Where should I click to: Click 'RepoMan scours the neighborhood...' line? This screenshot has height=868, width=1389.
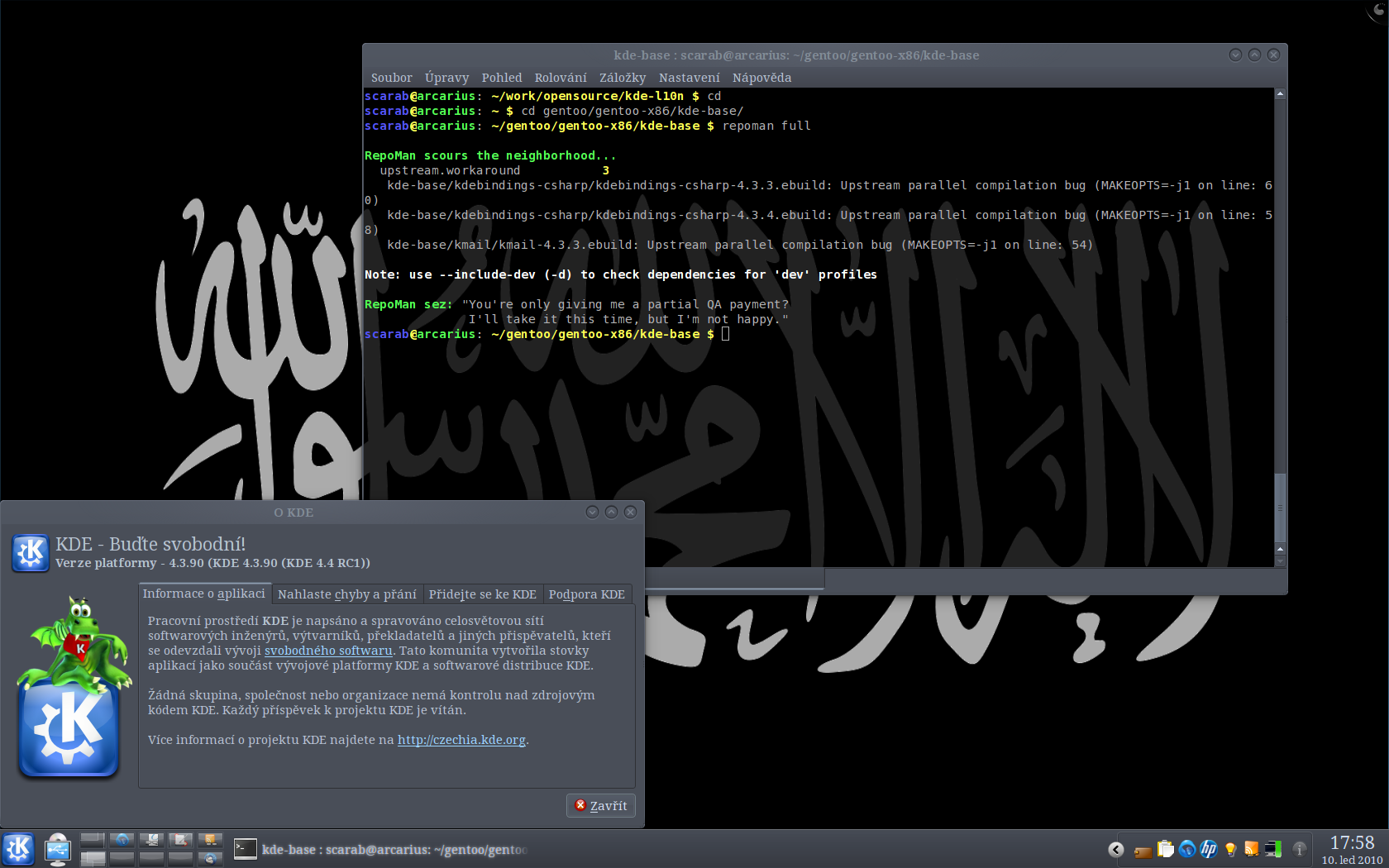(x=490, y=155)
